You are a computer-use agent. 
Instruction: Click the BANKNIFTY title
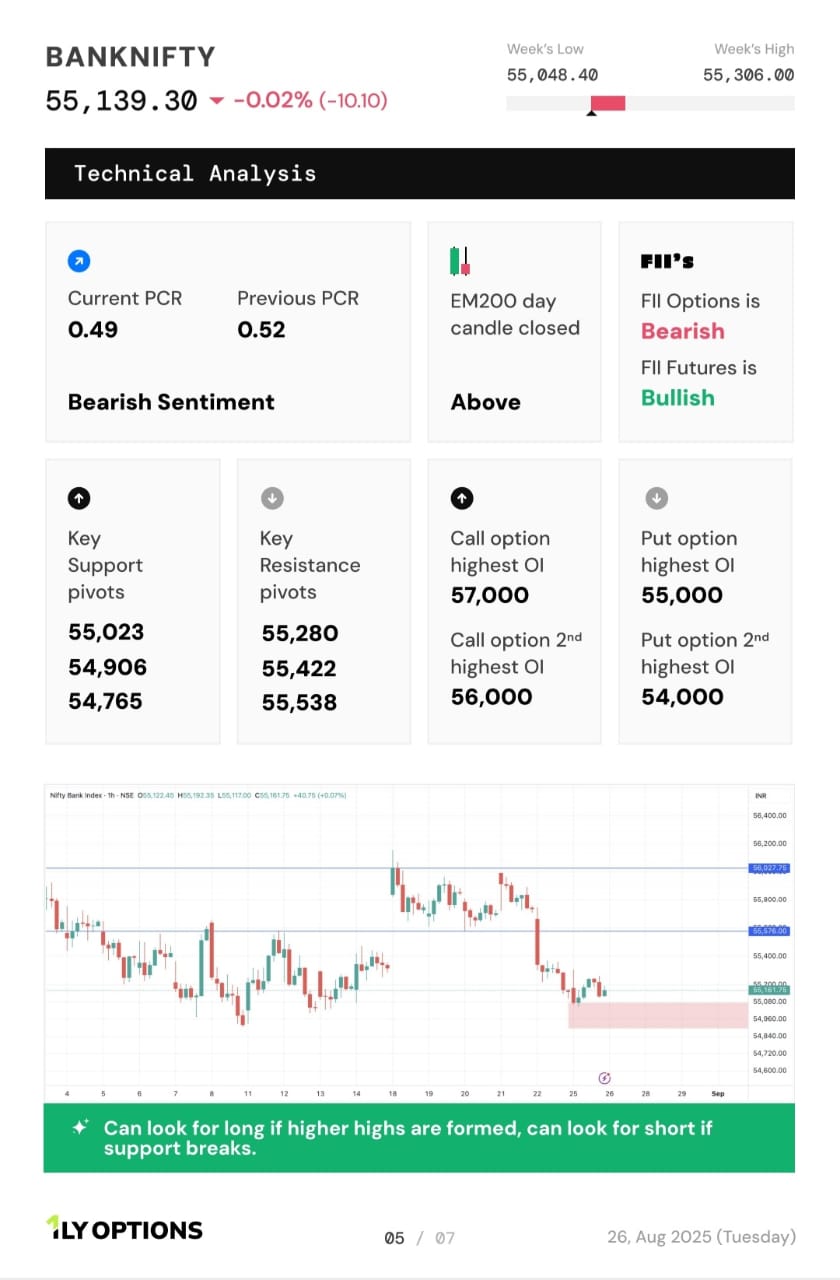(130, 57)
